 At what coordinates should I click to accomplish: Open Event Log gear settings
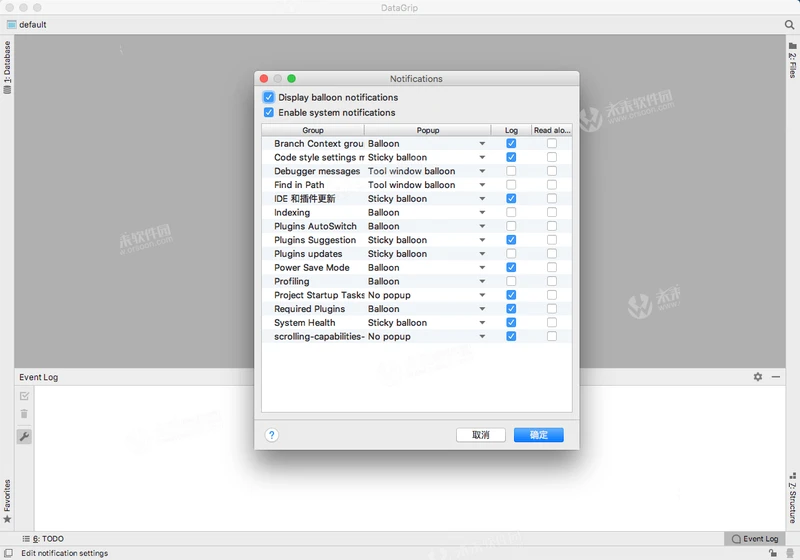[758, 376]
